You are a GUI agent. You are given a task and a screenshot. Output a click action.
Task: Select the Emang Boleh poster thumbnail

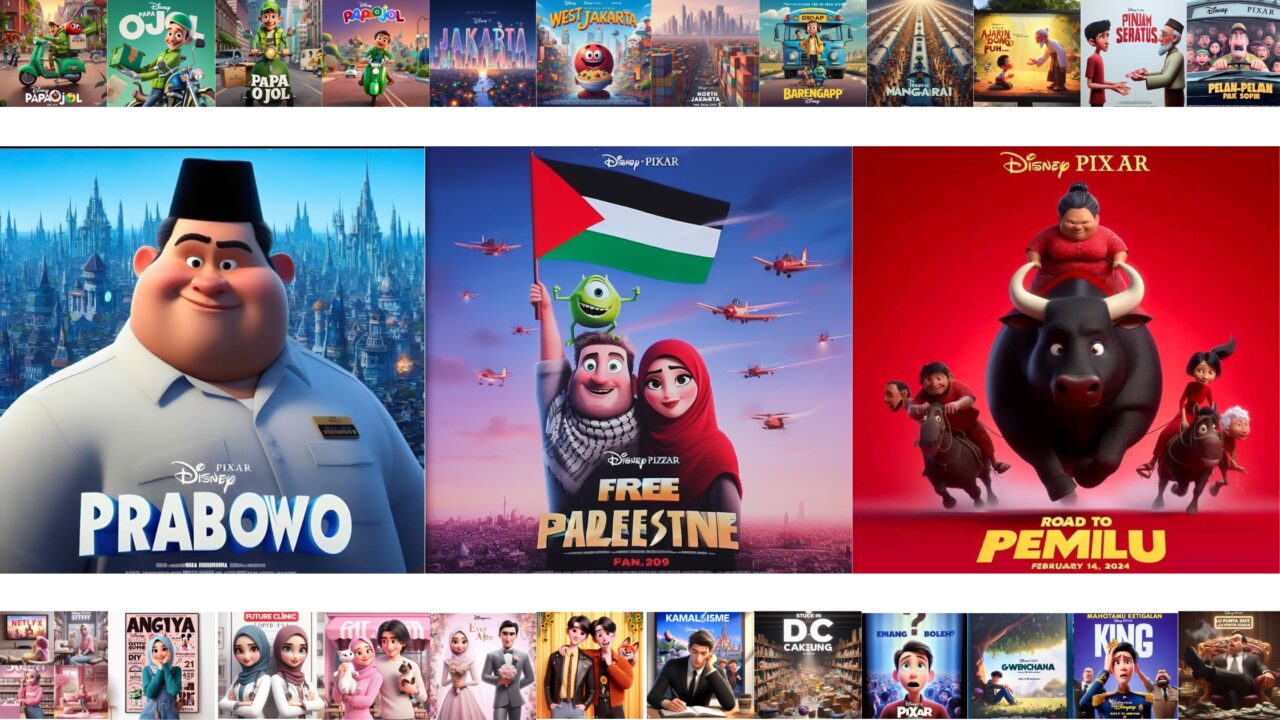pyautogui.click(x=914, y=665)
